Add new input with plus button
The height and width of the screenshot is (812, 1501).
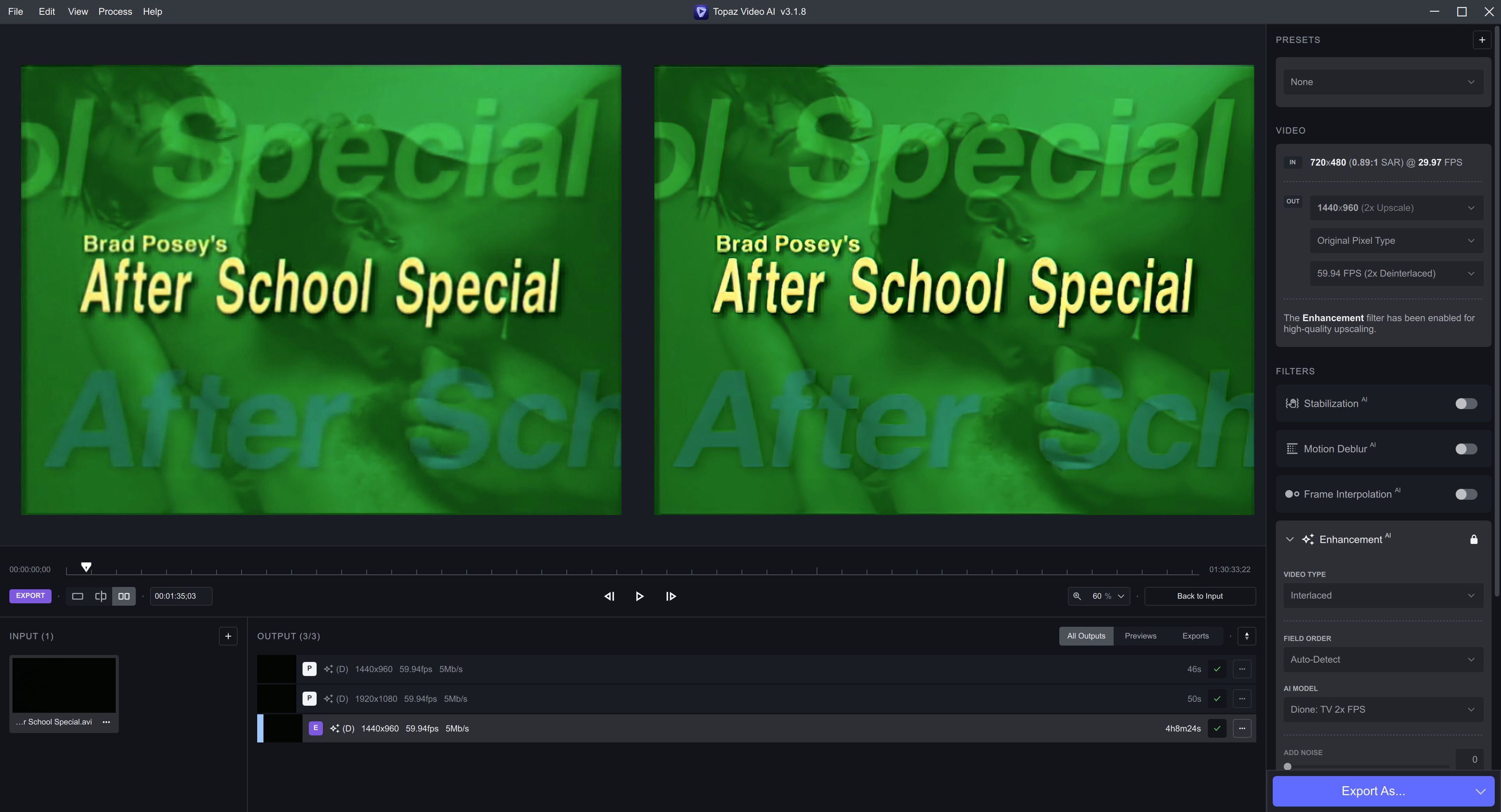228,636
